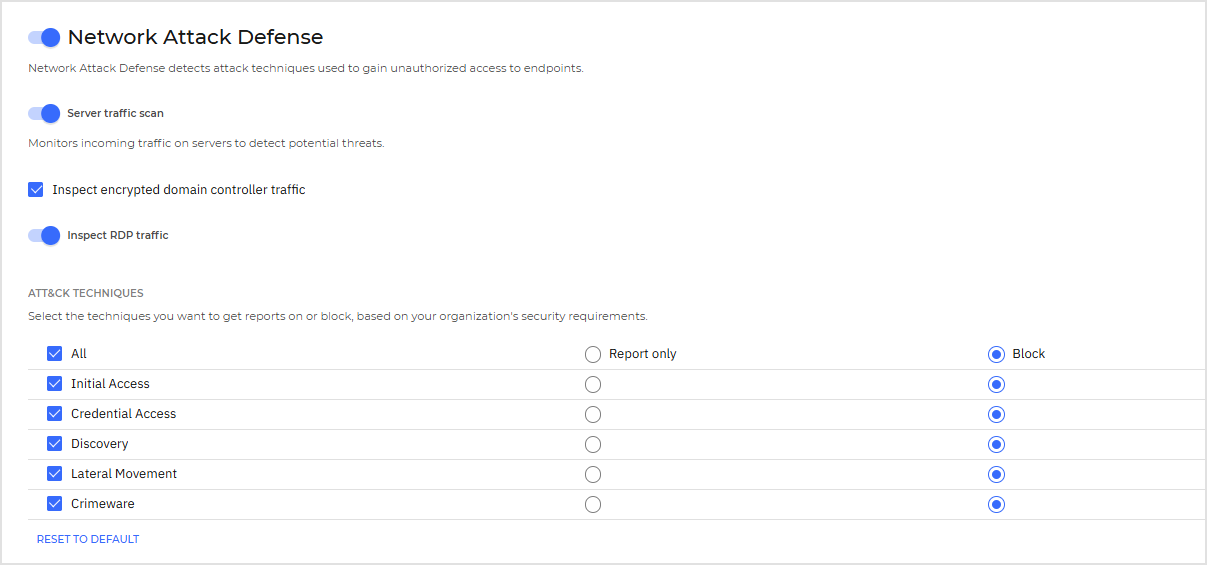Toggle the Network Attack Defense switch

[x=44, y=38]
